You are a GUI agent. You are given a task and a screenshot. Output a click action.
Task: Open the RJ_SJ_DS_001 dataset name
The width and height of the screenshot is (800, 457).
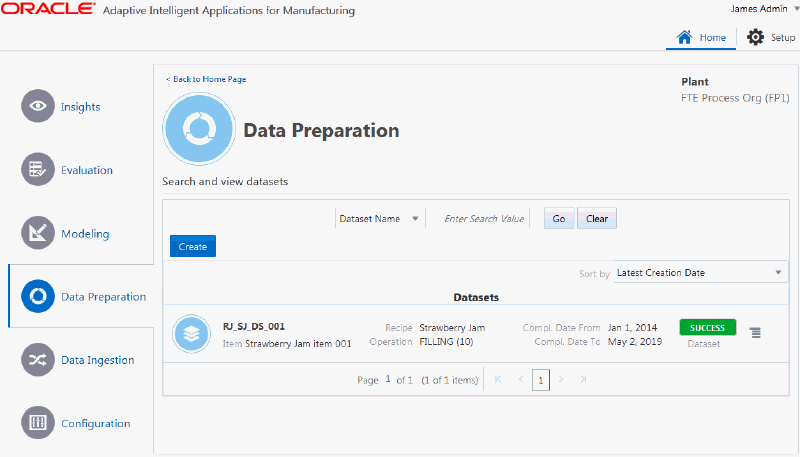click(254, 326)
